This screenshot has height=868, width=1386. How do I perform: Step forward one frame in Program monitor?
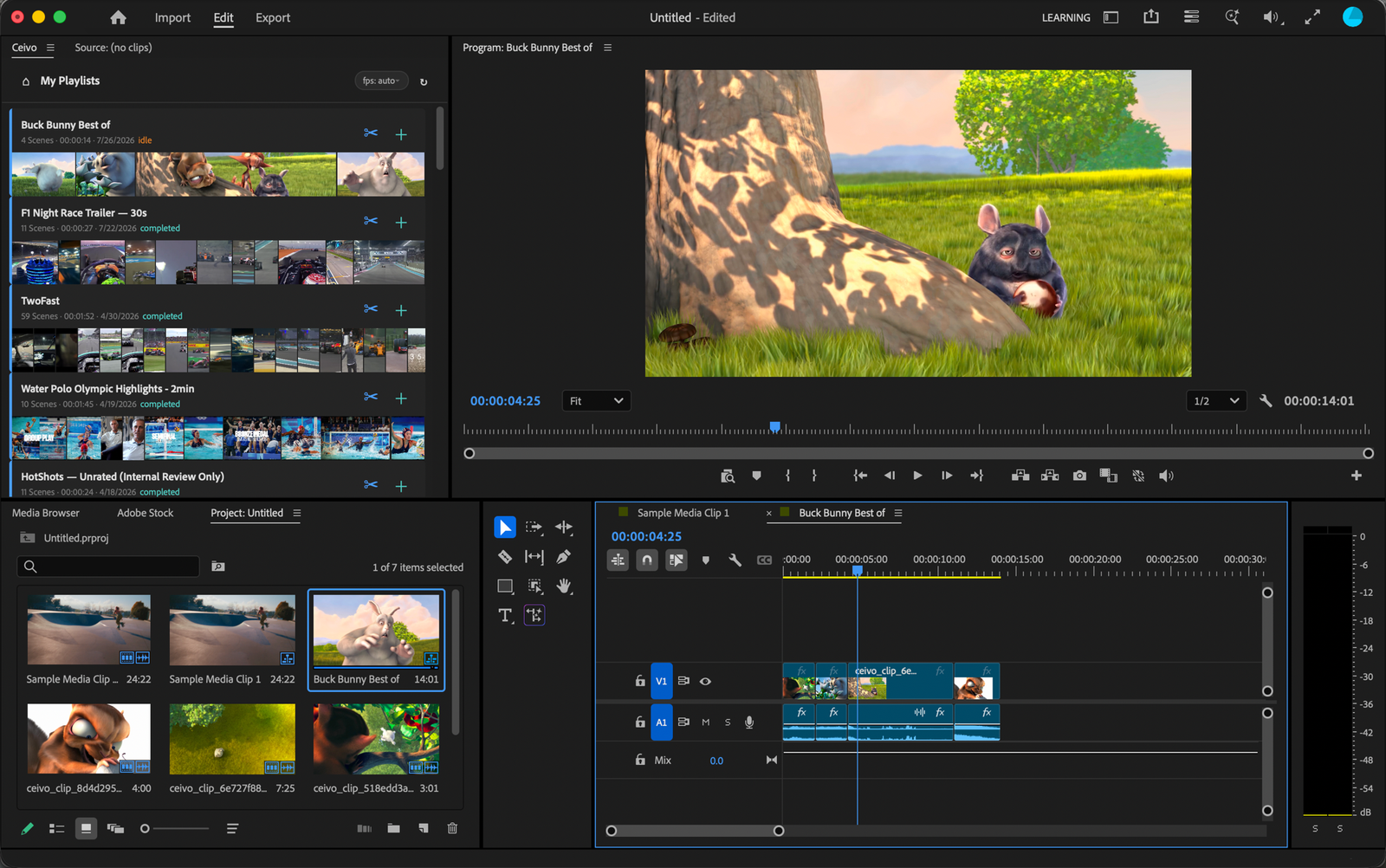pos(947,476)
